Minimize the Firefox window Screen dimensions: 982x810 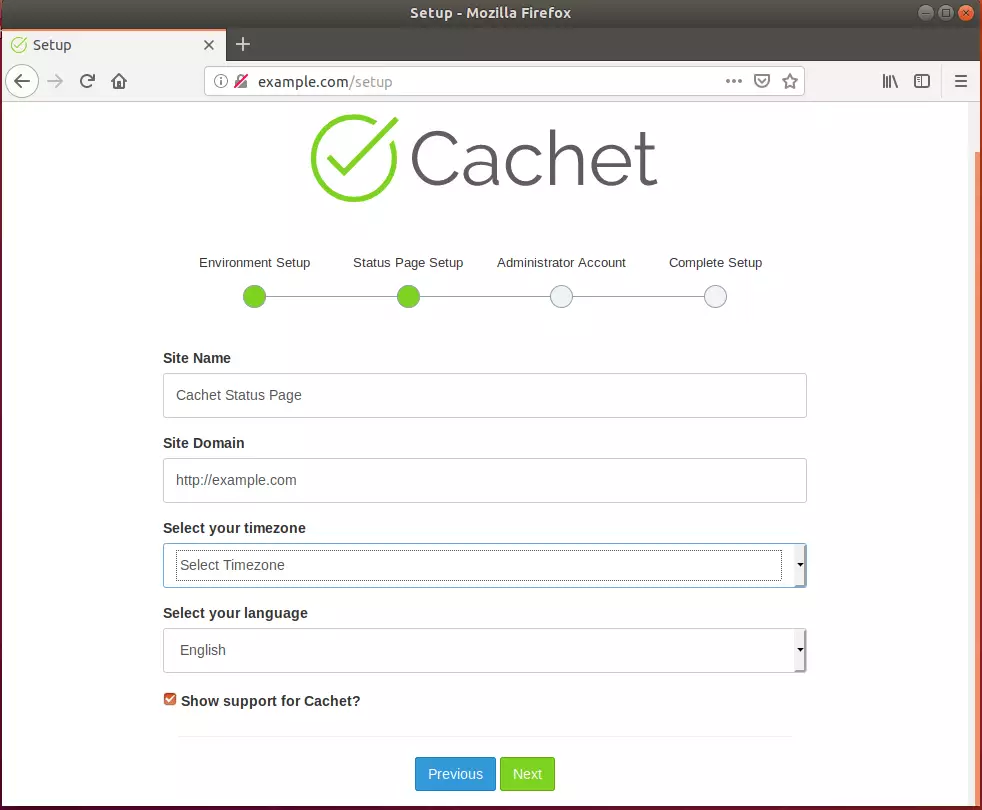(926, 13)
